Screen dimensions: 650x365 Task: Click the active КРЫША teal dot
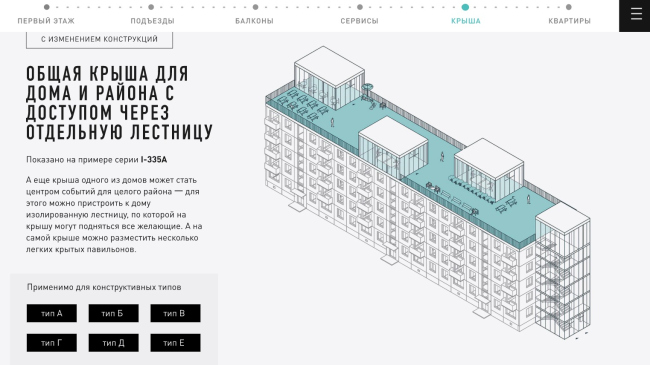pyautogui.click(x=465, y=7)
